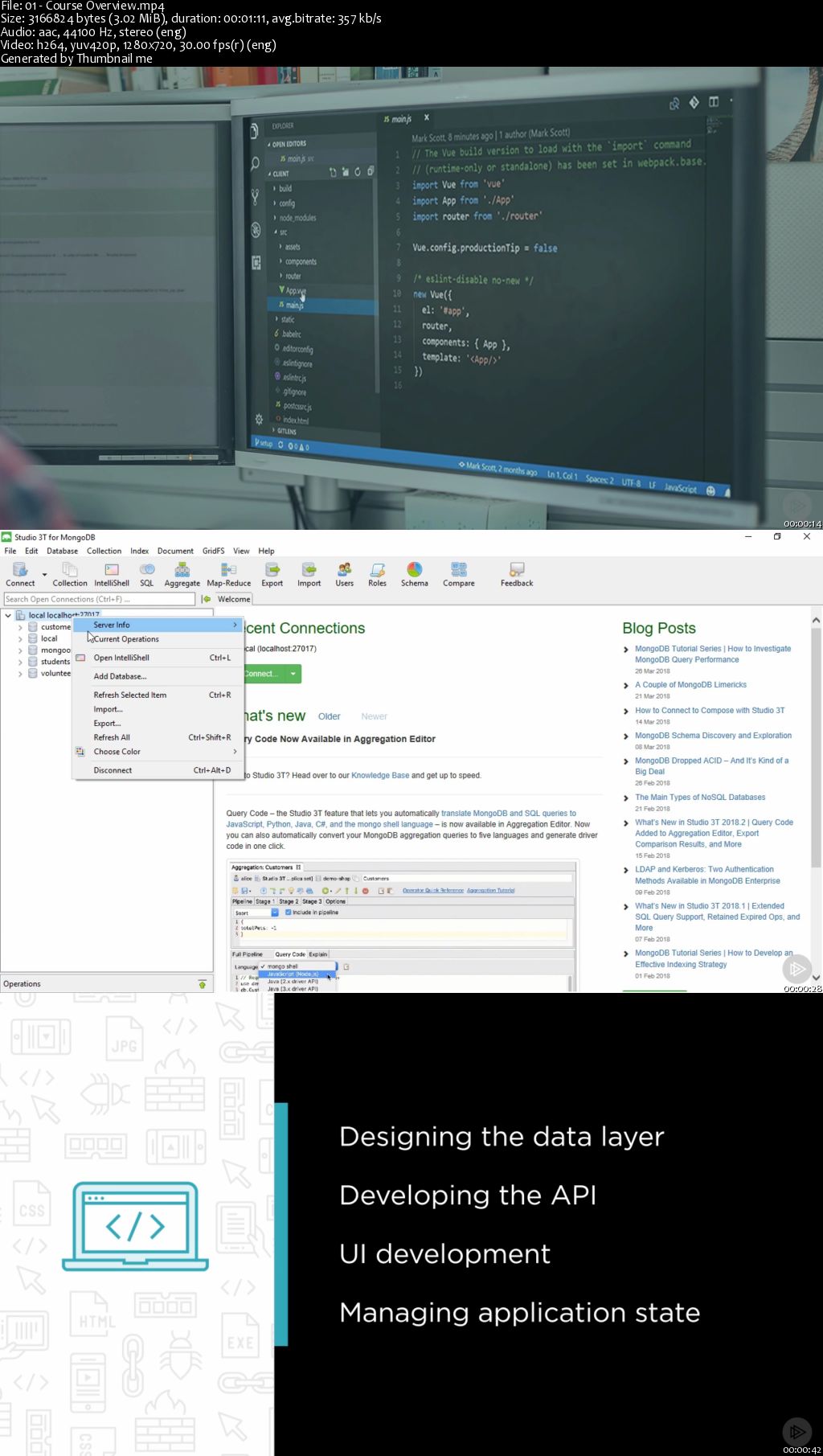Click the students database icon in tree
823x1456 pixels.
(x=33, y=662)
